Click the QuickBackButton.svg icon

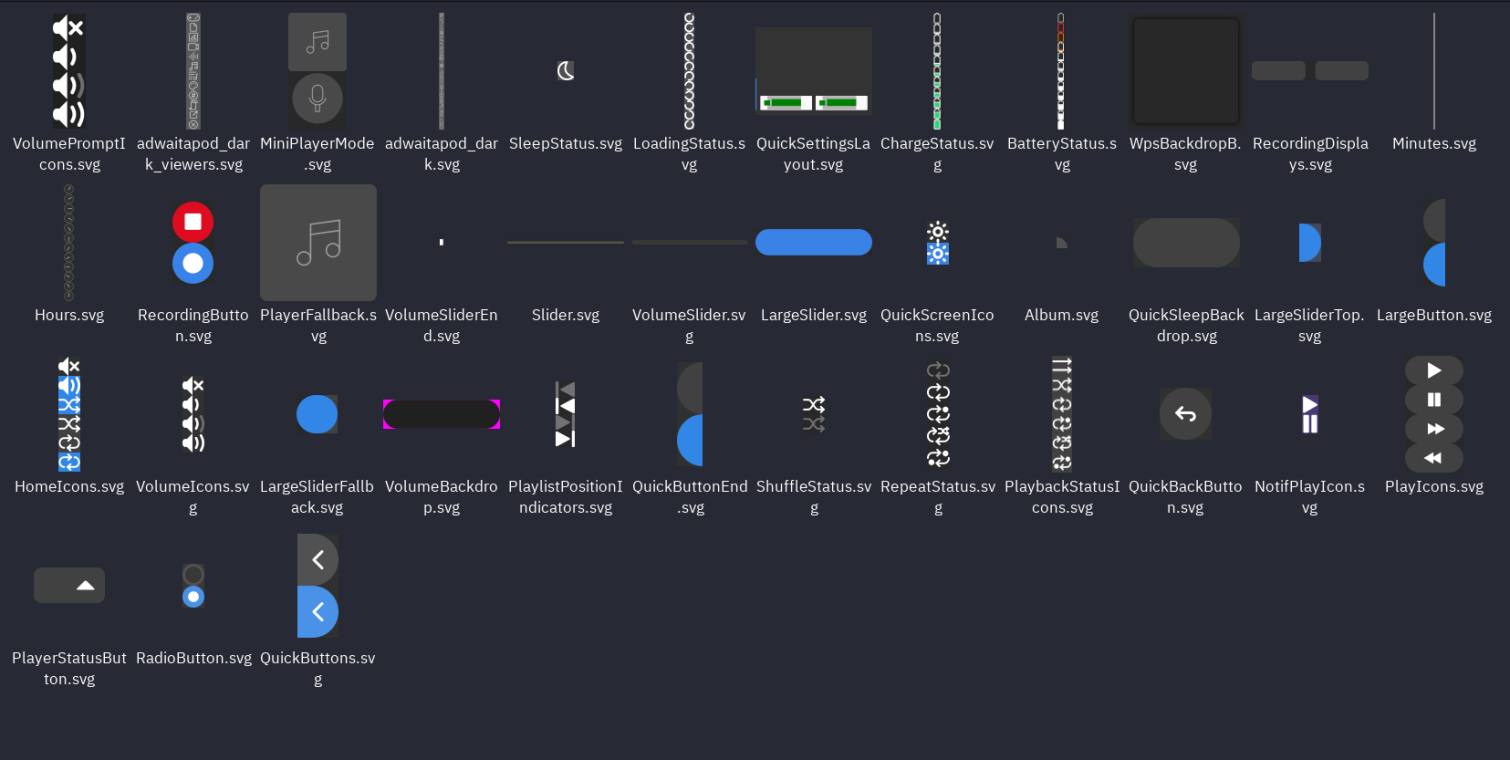tap(1185, 414)
